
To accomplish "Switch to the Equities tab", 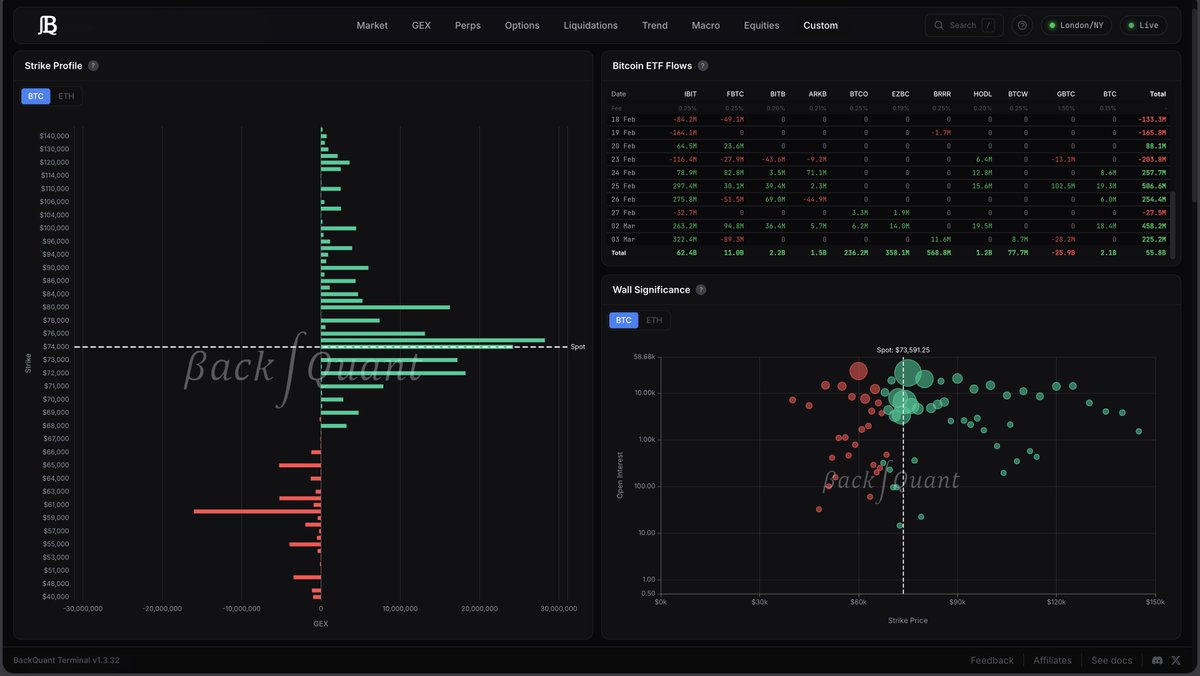I will point(761,25).
